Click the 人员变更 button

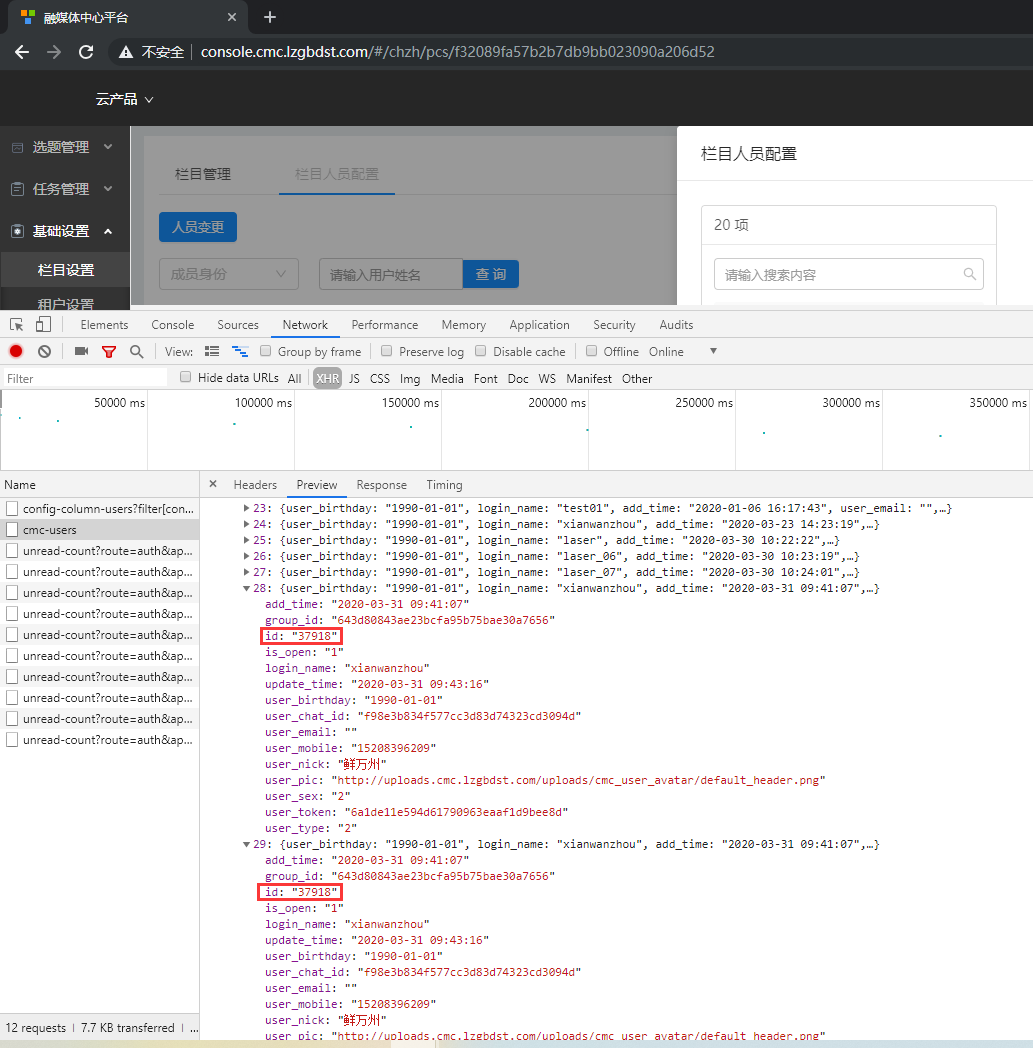[x=197, y=227]
